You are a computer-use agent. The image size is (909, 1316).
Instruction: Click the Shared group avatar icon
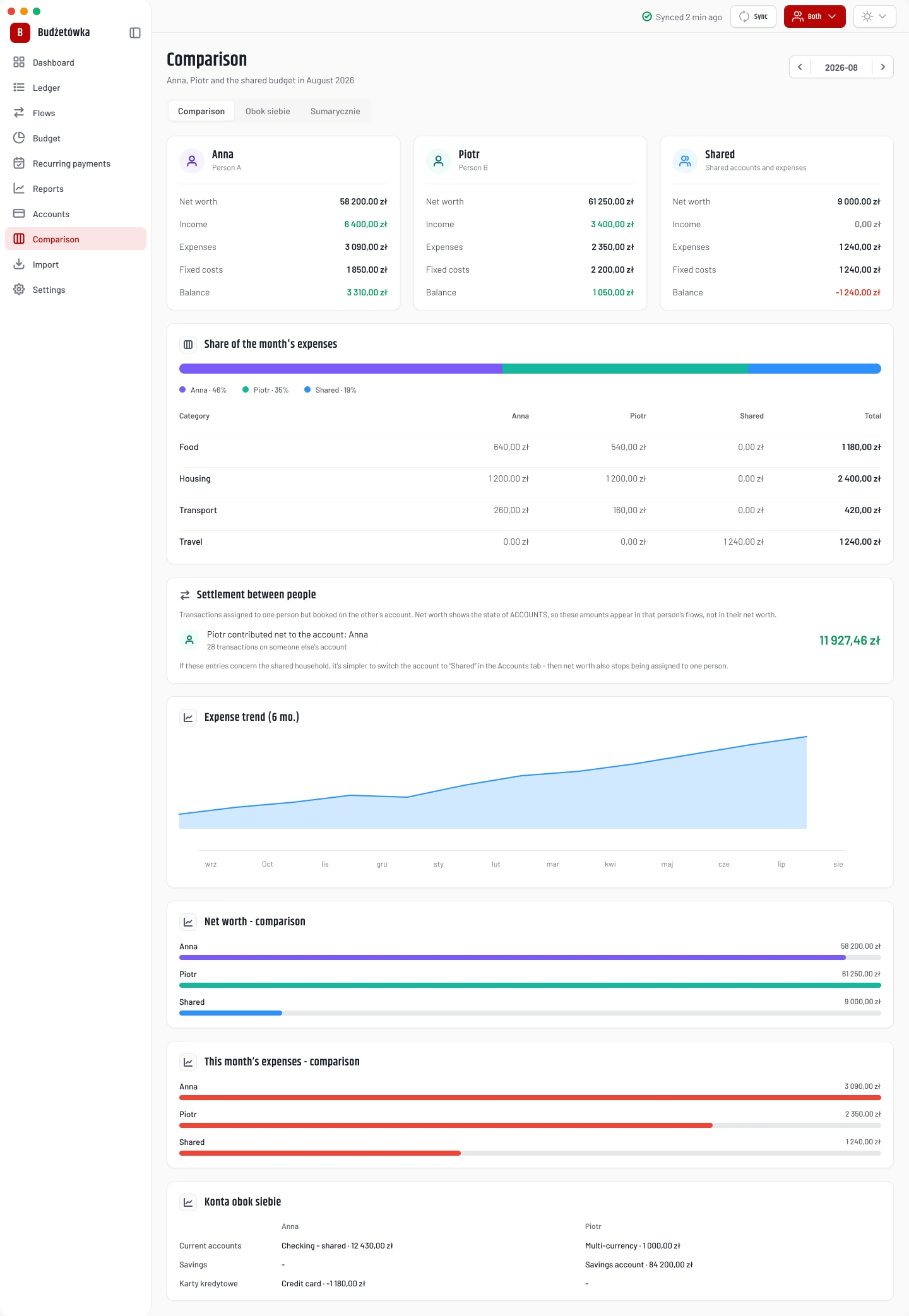tap(685, 161)
